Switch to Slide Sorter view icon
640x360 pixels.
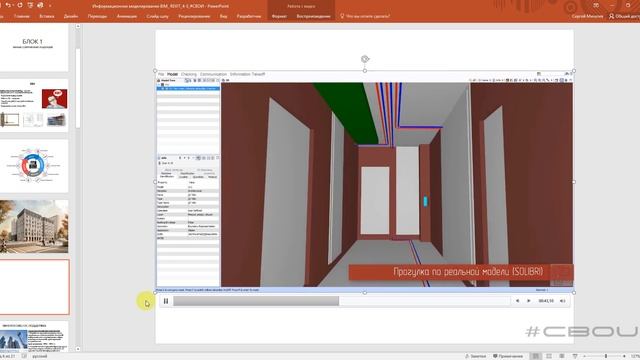point(549,356)
